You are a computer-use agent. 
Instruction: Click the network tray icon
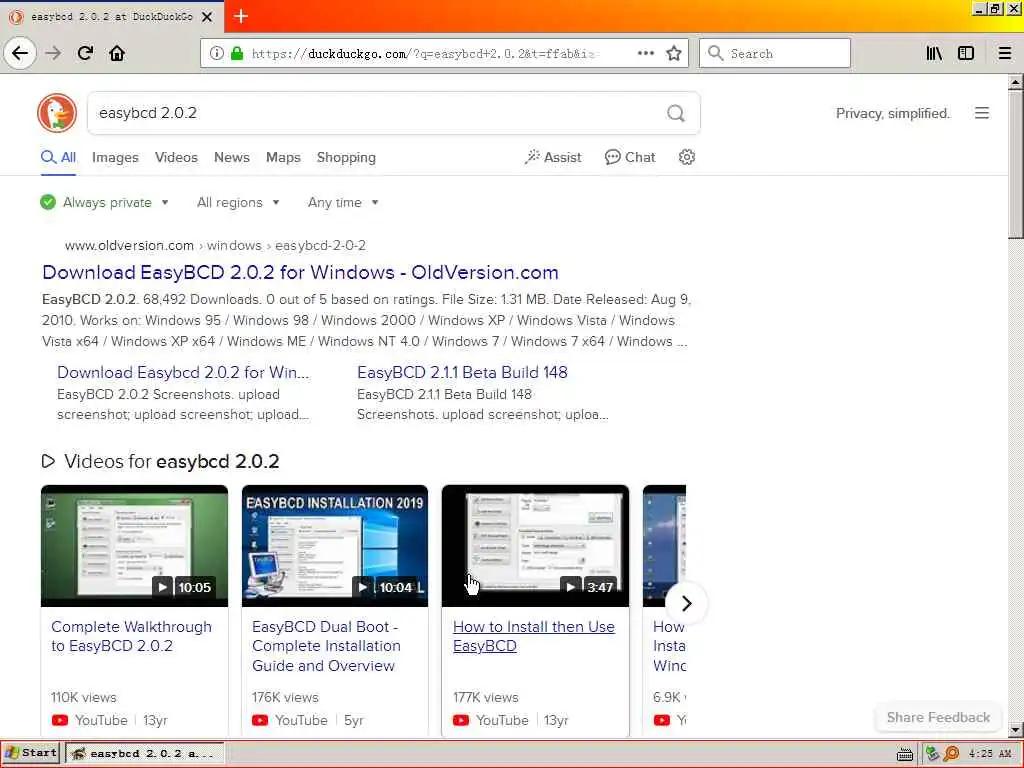(x=933, y=754)
